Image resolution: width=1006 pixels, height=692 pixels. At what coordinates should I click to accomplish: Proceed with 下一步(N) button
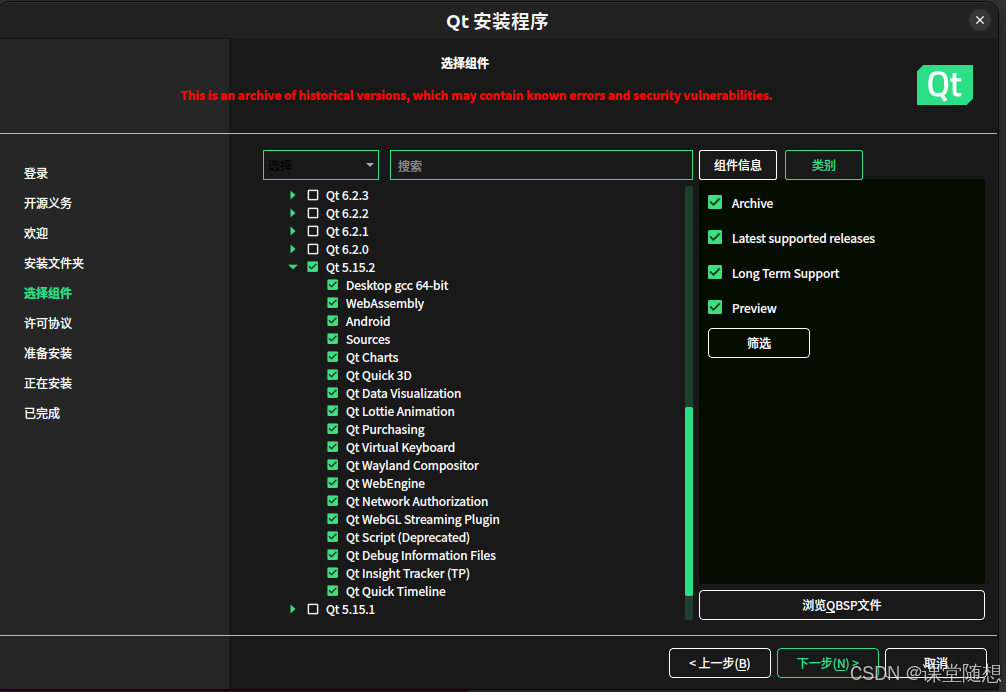828,663
